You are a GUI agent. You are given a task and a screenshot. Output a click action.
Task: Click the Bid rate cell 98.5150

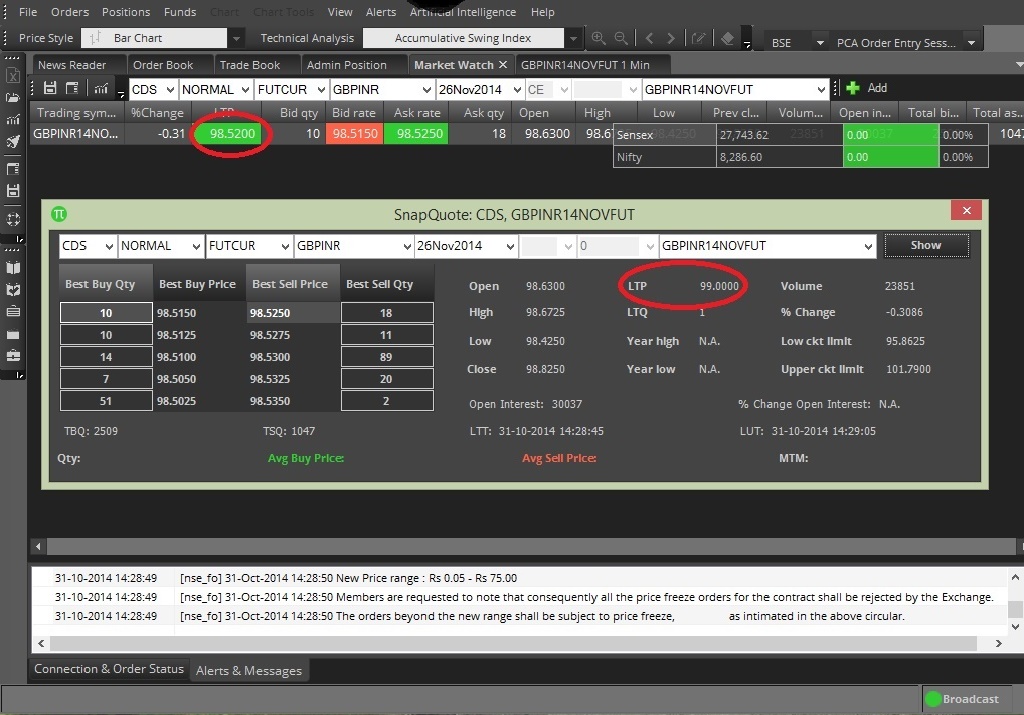[355, 134]
